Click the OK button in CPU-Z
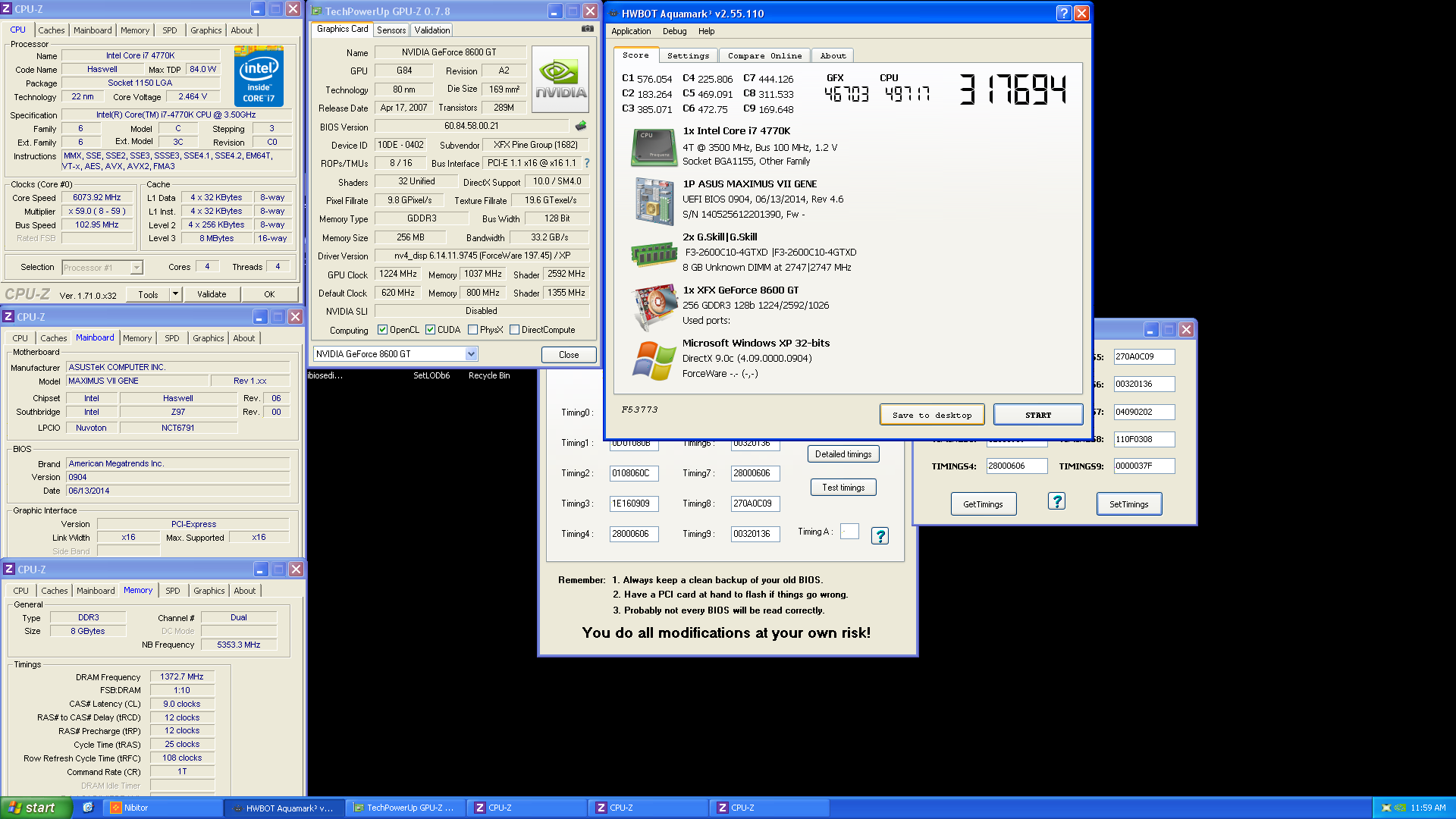 point(269,294)
